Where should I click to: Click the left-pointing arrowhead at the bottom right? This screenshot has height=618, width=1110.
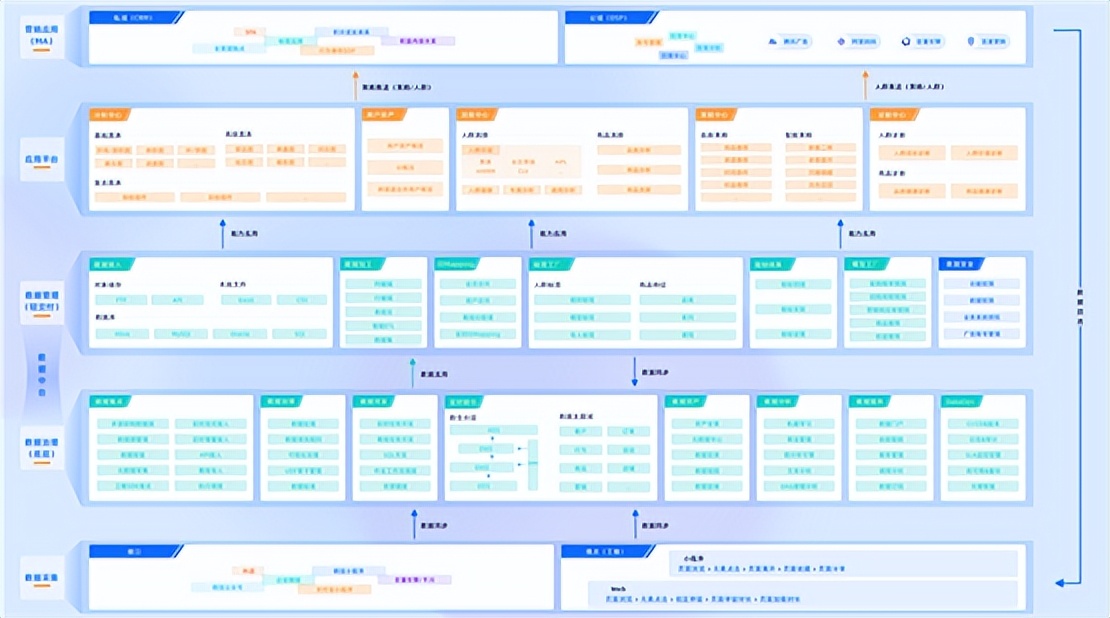pyautogui.click(x=1062, y=582)
